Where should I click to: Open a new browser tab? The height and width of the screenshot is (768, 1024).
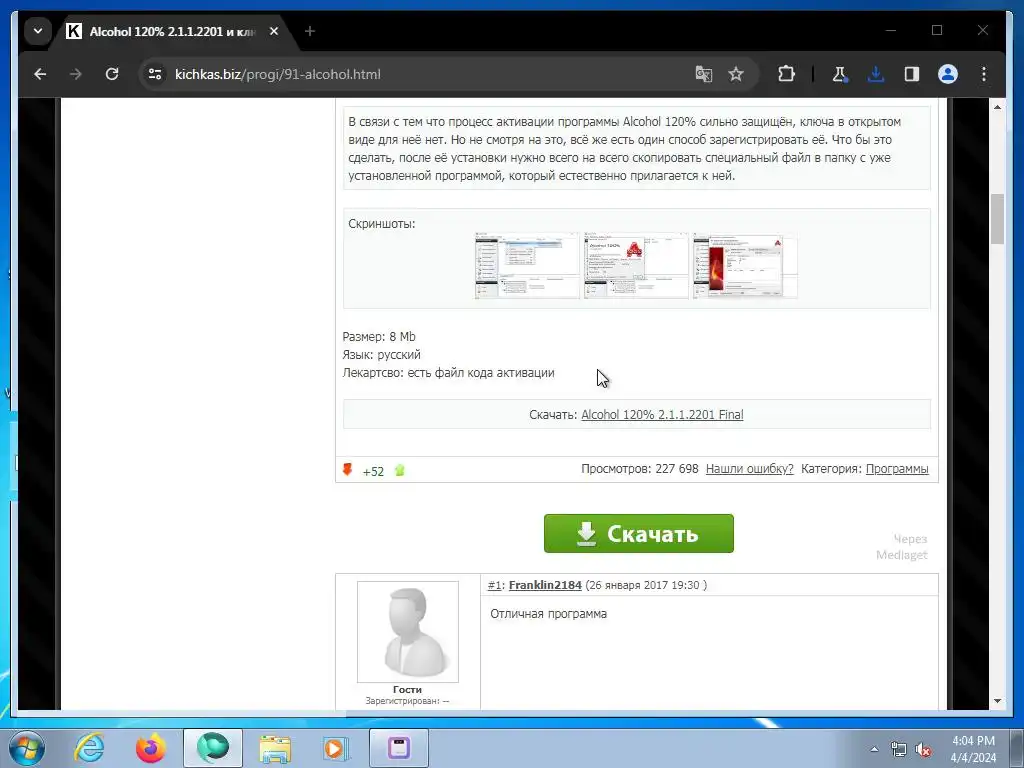point(310,31)
